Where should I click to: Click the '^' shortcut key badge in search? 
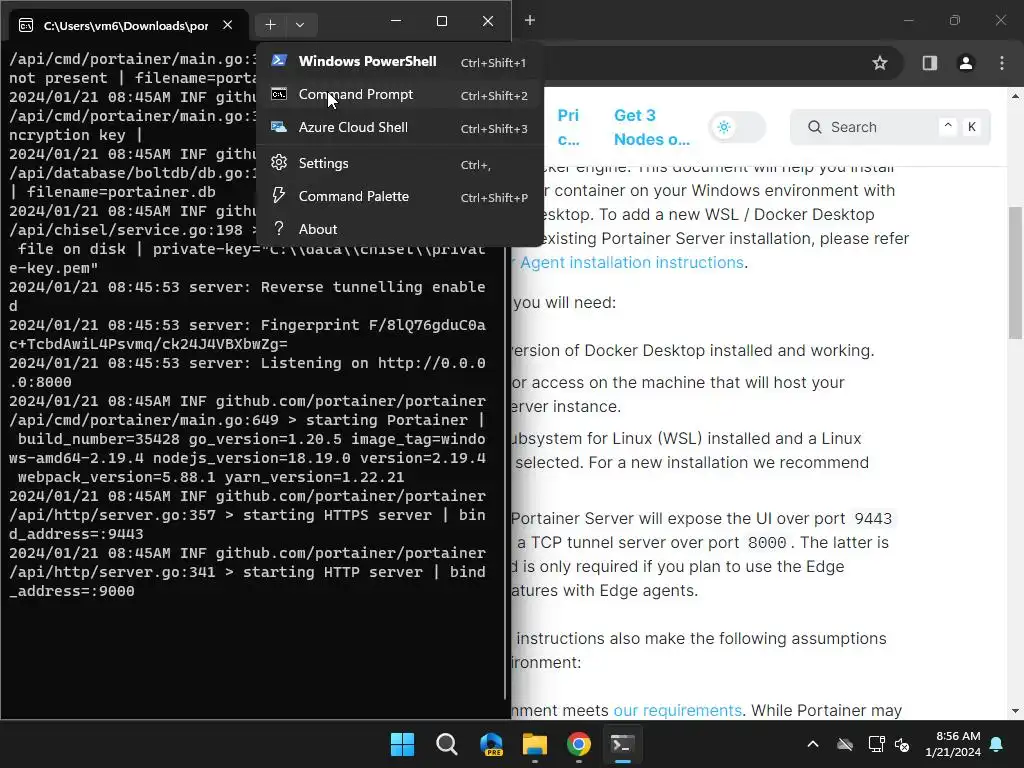[x=948, y=127]
